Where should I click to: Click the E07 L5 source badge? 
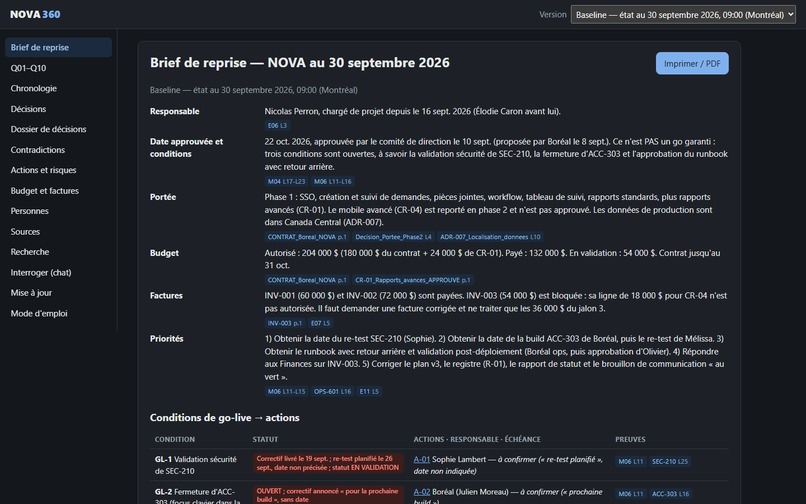320,323
